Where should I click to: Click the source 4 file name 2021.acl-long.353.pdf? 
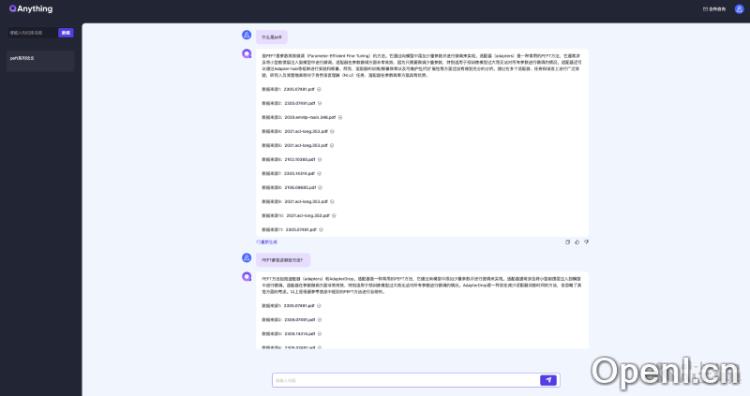pyautogui.click(x=306, y=131)
